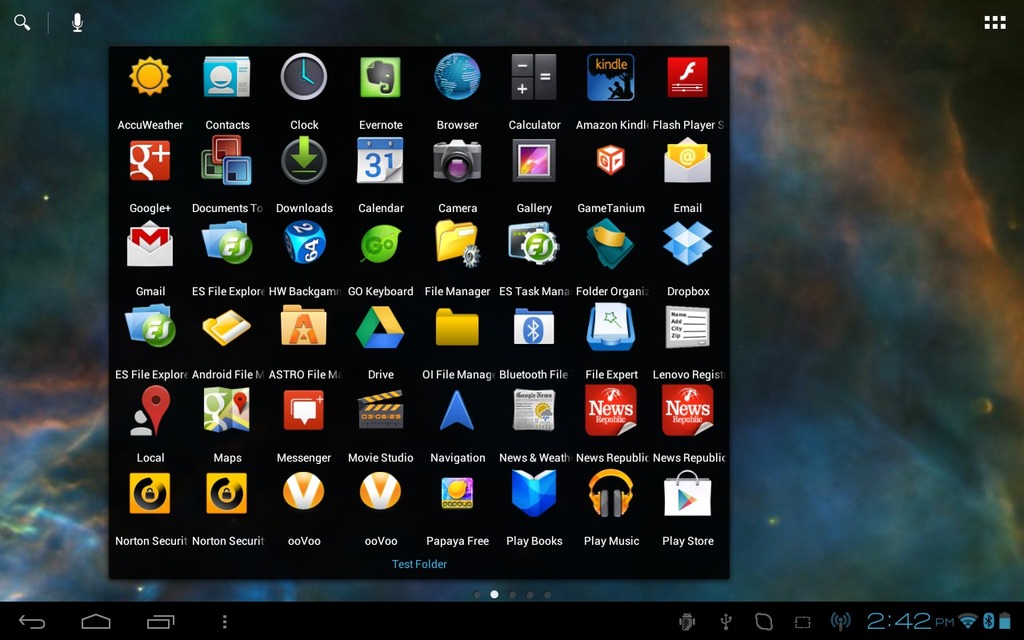Tap the clock showing 2:42 PM

[910, 620]
